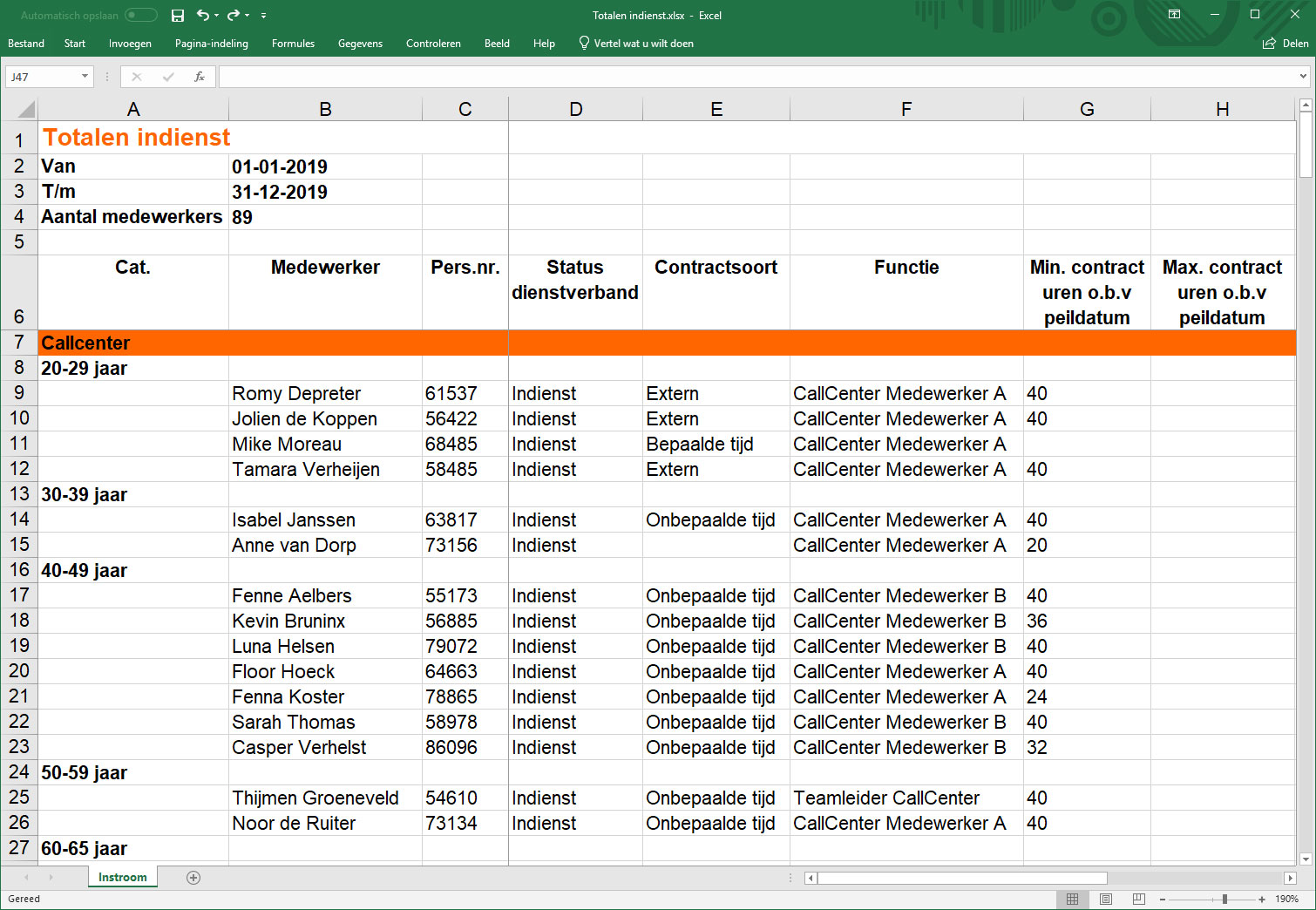The width and height of the screenshot is (1316, 910).
Task: Select personnel number 56422
Action: 465,418
